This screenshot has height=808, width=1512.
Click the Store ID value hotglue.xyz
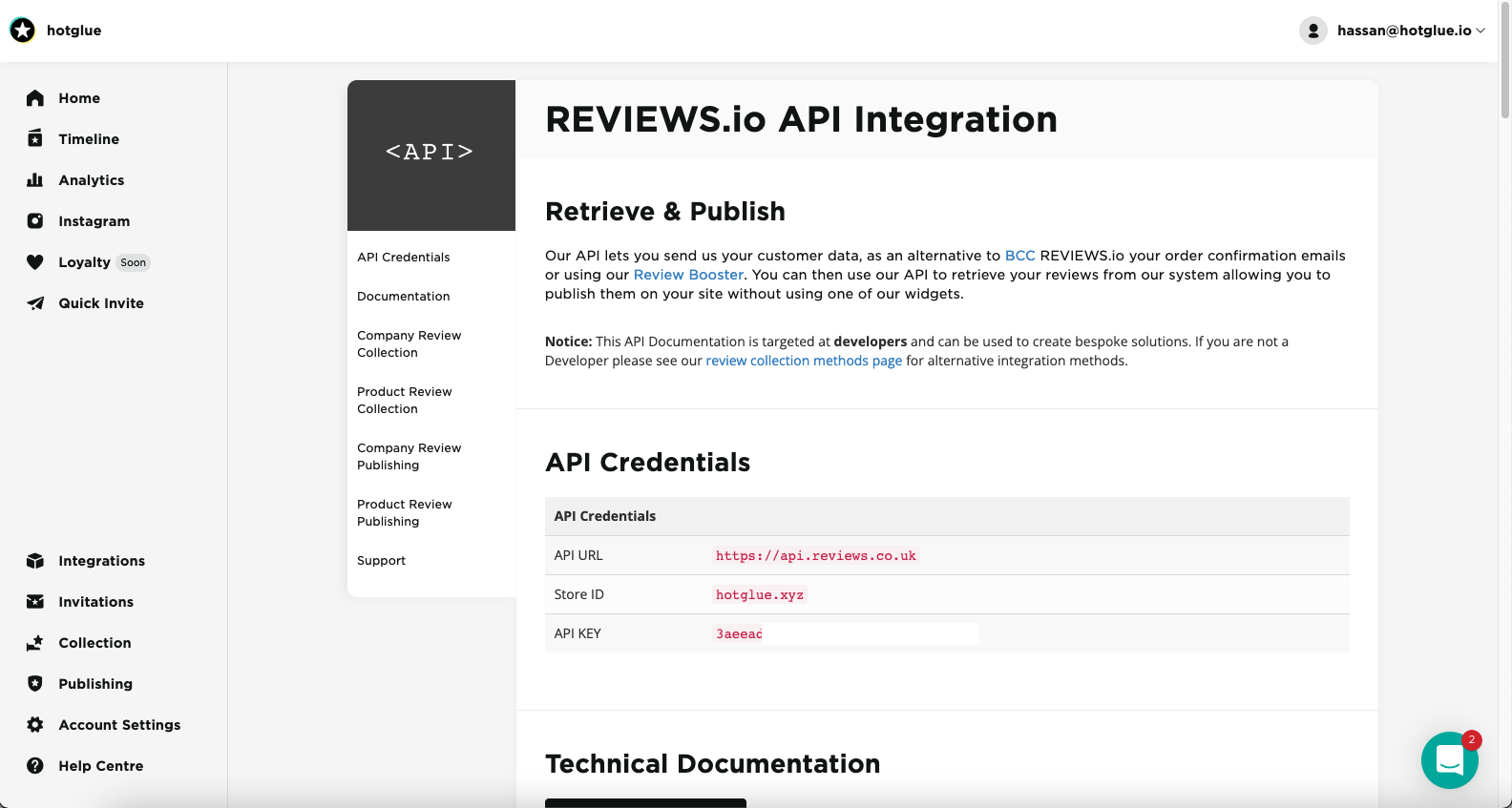coord(760,595)
